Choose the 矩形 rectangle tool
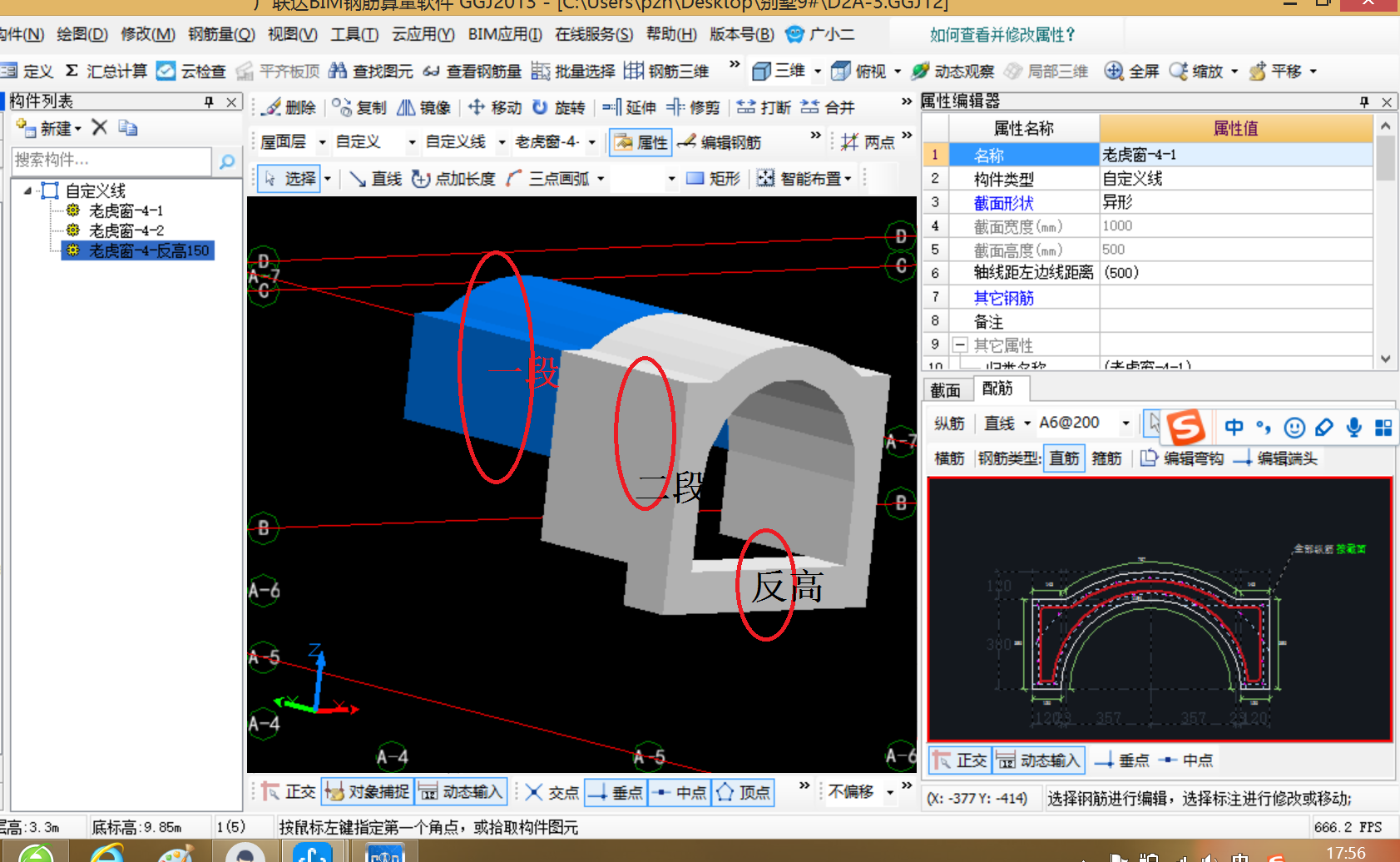1400x862 pixels. [x=713, y=179]
